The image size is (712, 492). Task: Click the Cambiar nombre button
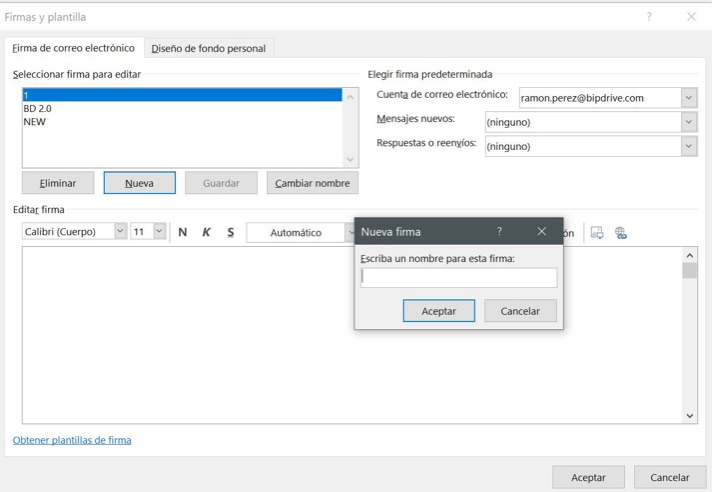pyautogui.click(x=312, y=183)
